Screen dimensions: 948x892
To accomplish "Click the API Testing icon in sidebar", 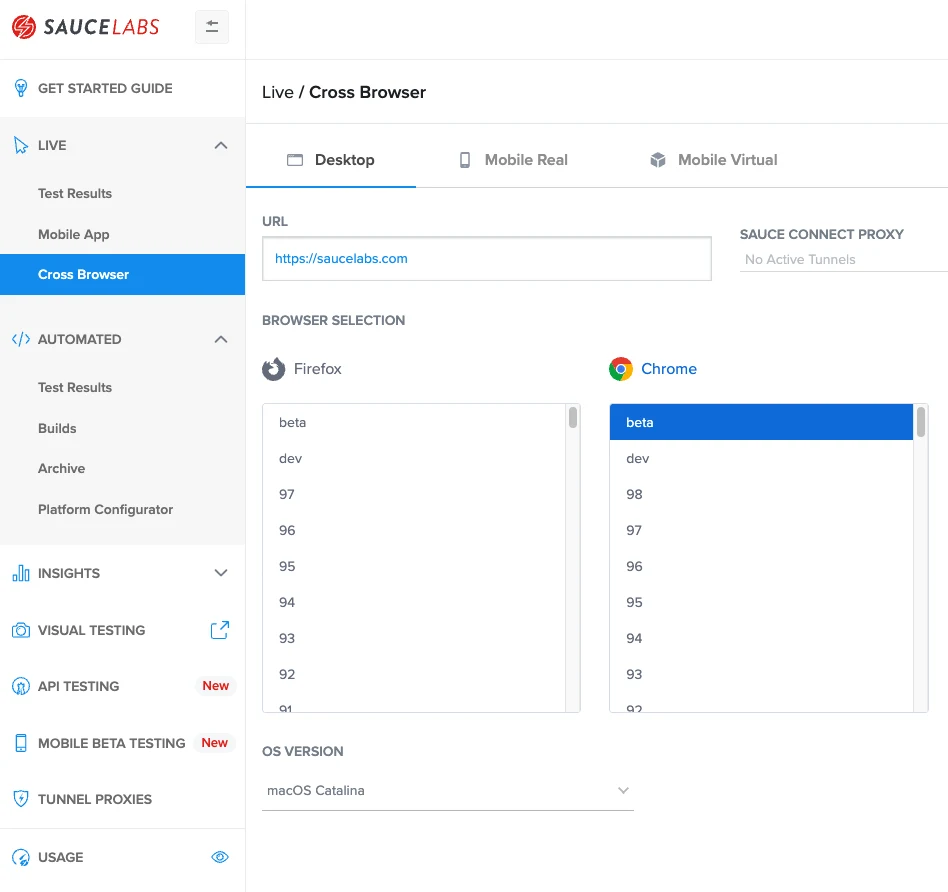I will (x=19, y=687).
